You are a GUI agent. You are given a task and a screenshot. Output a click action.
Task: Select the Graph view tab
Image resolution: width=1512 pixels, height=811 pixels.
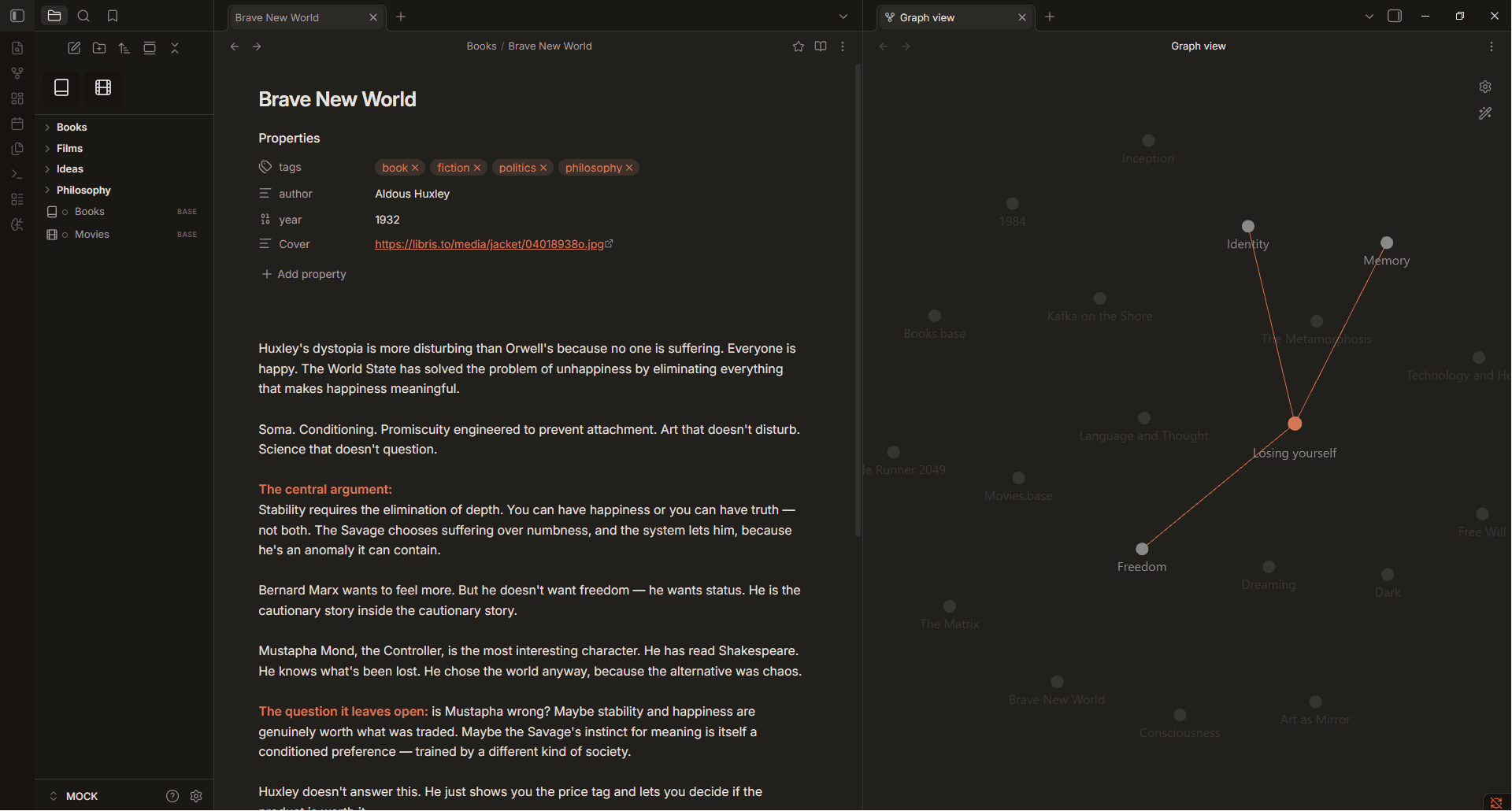[955, 17]
